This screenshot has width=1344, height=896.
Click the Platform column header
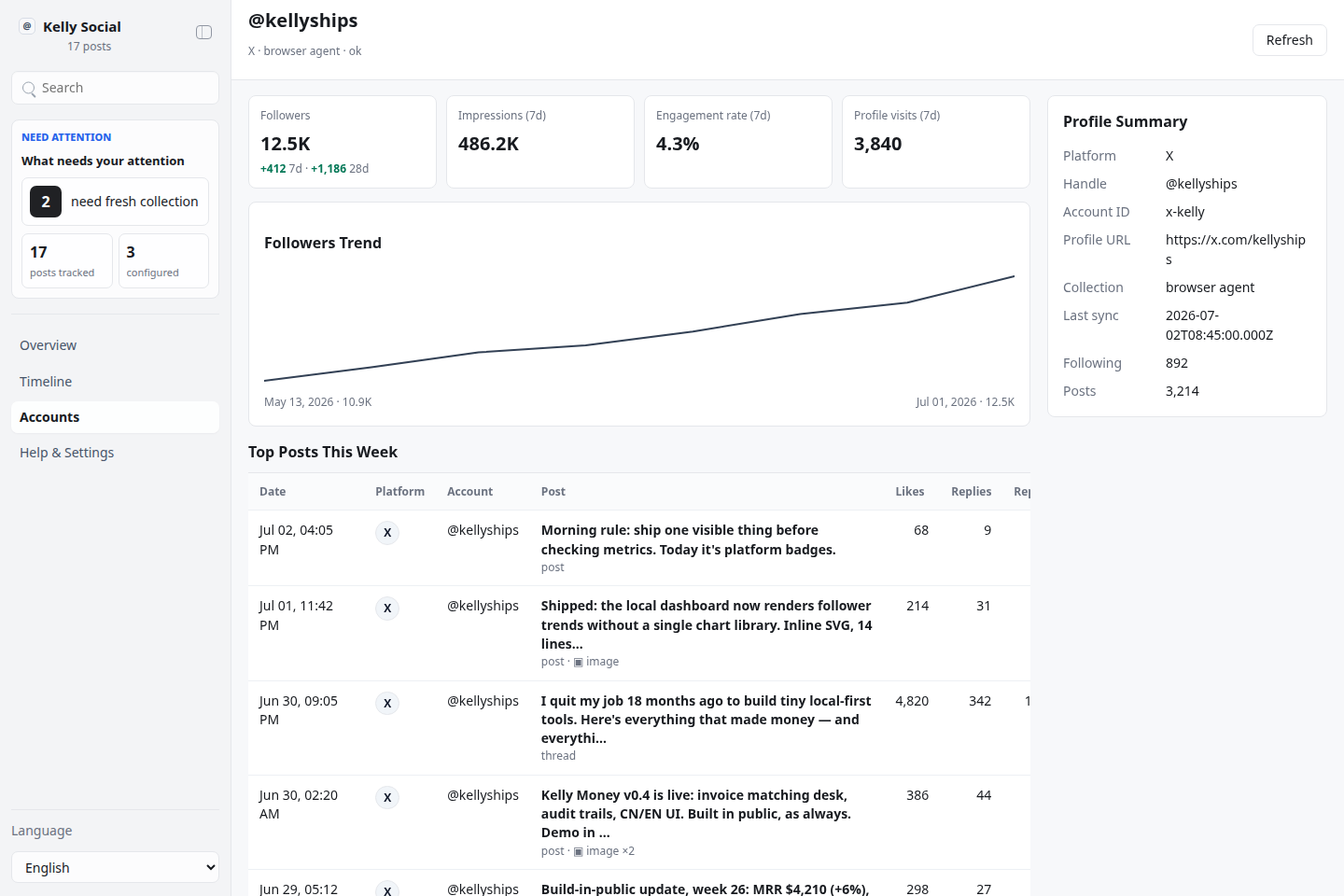click(399, 492)
